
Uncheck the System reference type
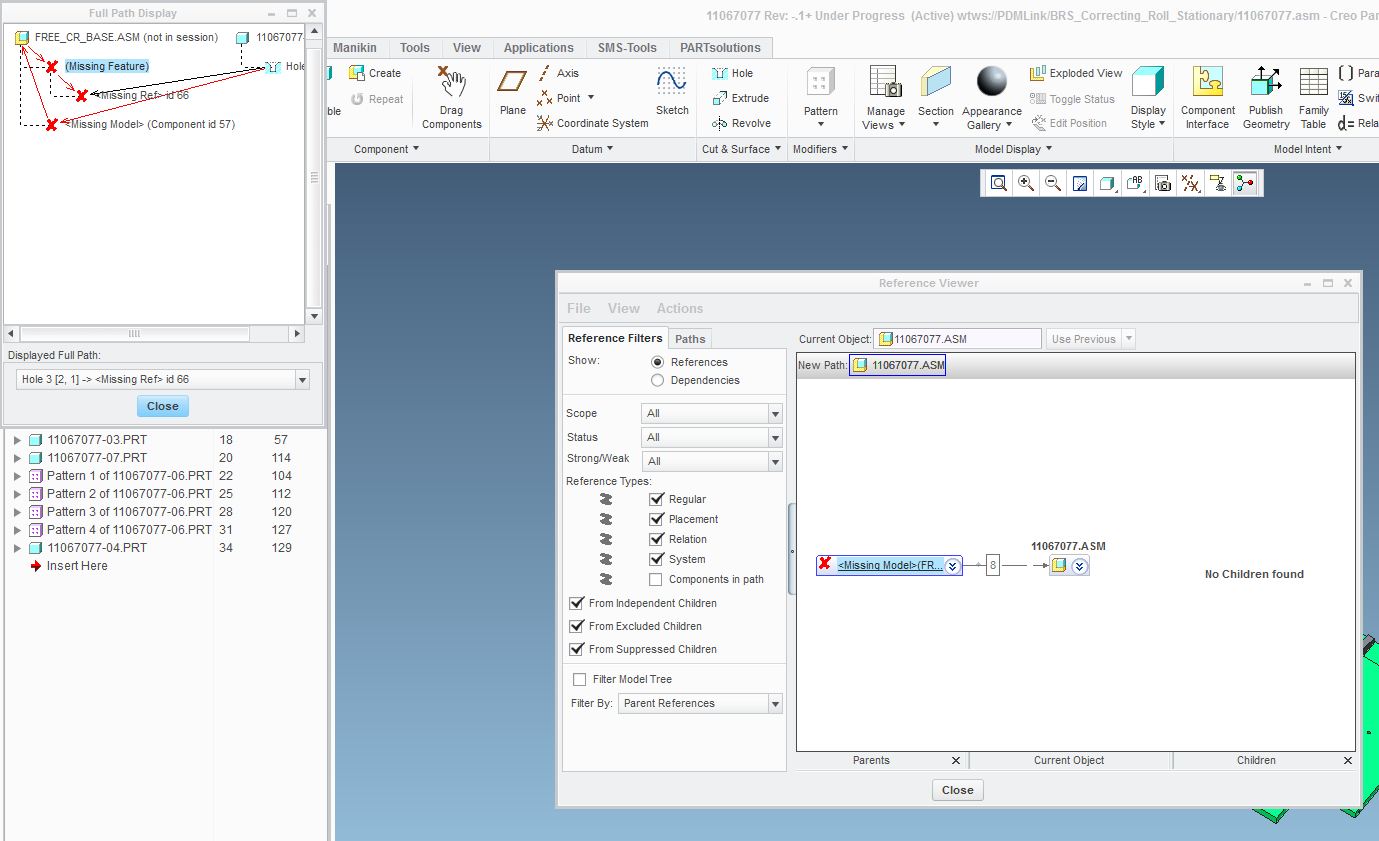[657, 559]
